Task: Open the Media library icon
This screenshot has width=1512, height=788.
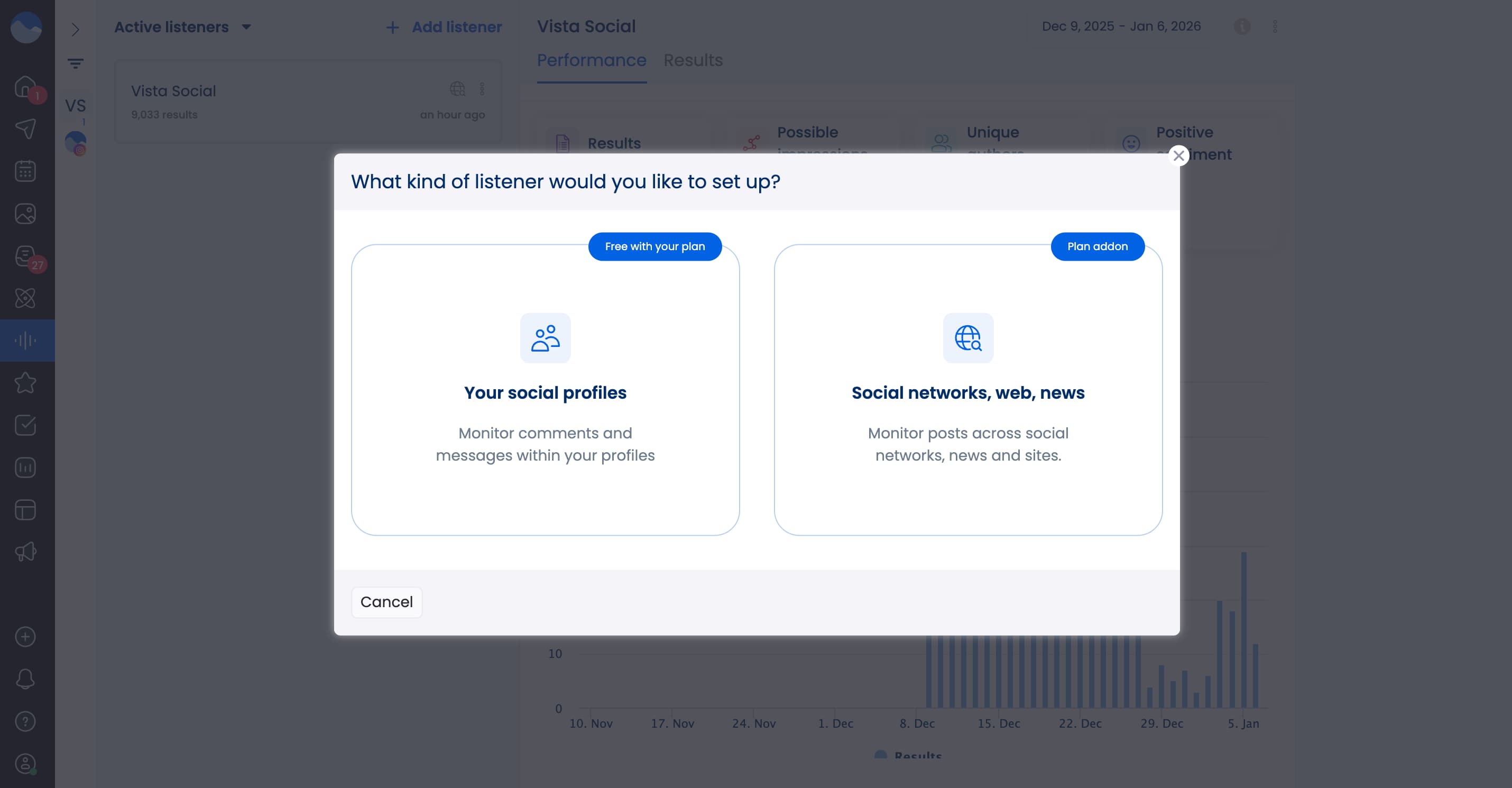Action: (25, 213)
